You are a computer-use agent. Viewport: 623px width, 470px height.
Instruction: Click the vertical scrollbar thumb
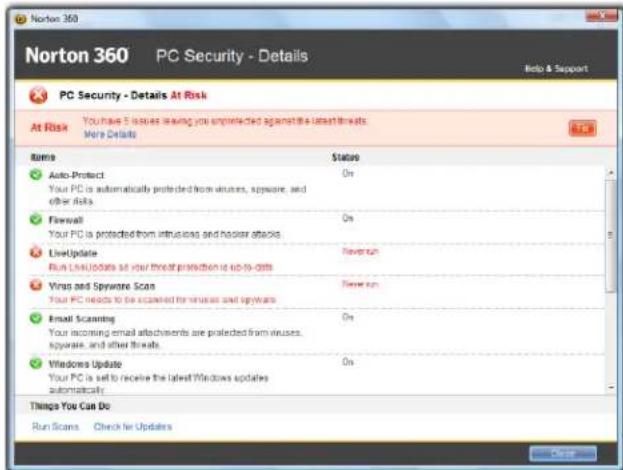coord(611,236)
